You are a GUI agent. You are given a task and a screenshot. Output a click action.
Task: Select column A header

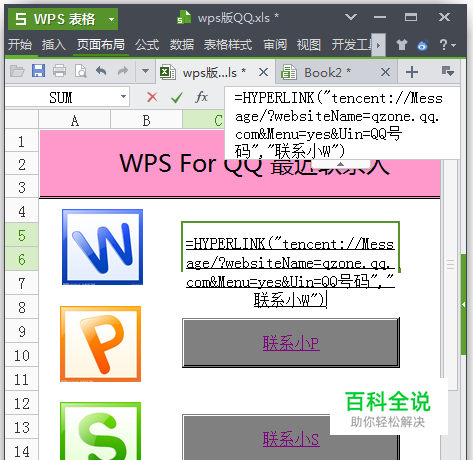[75, 121]
